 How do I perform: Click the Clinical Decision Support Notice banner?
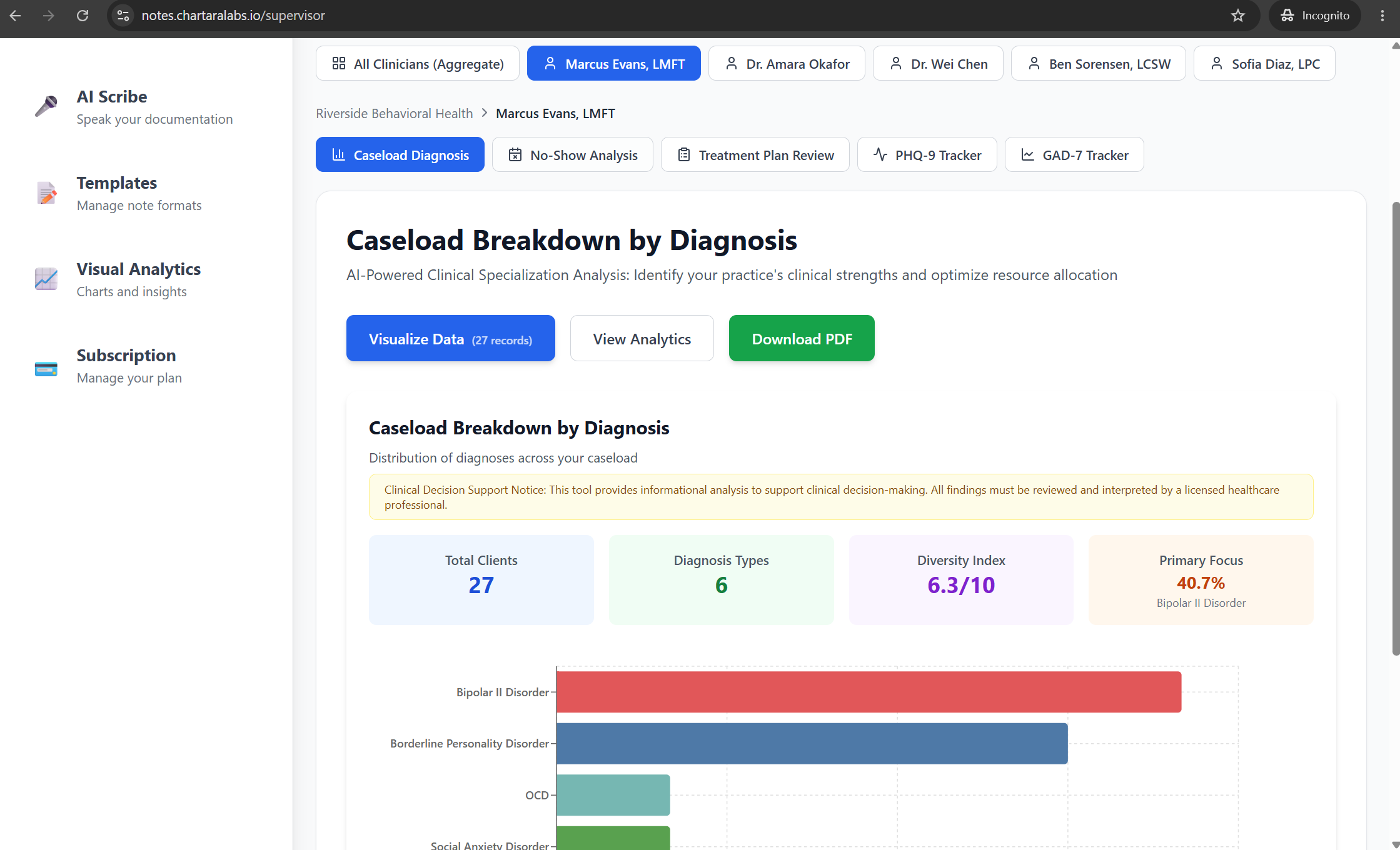pyautogui.click(x=841, y=497)
